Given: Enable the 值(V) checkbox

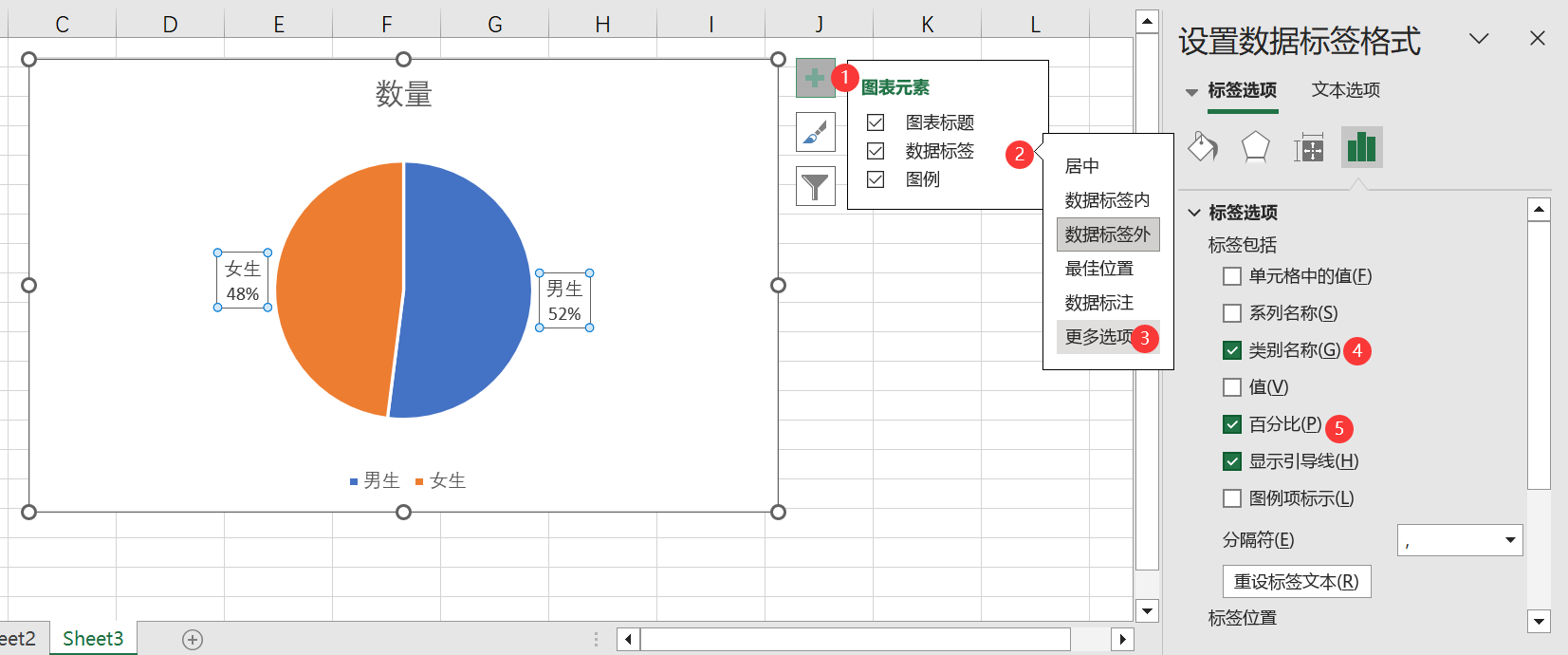Looking at the screenshot, I should click(x=1232, y=387).
